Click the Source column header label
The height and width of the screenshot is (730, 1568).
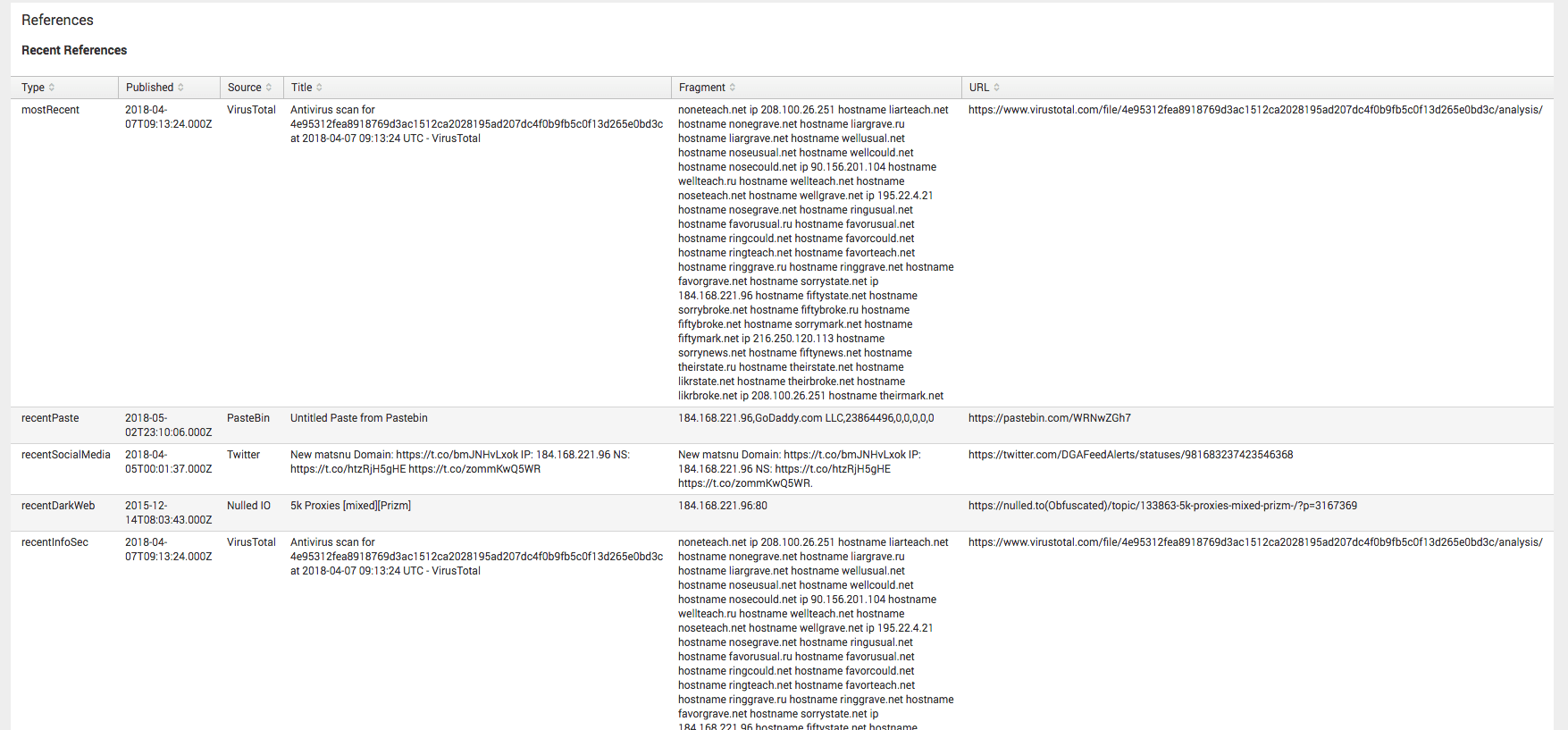(x=244, y=88)
